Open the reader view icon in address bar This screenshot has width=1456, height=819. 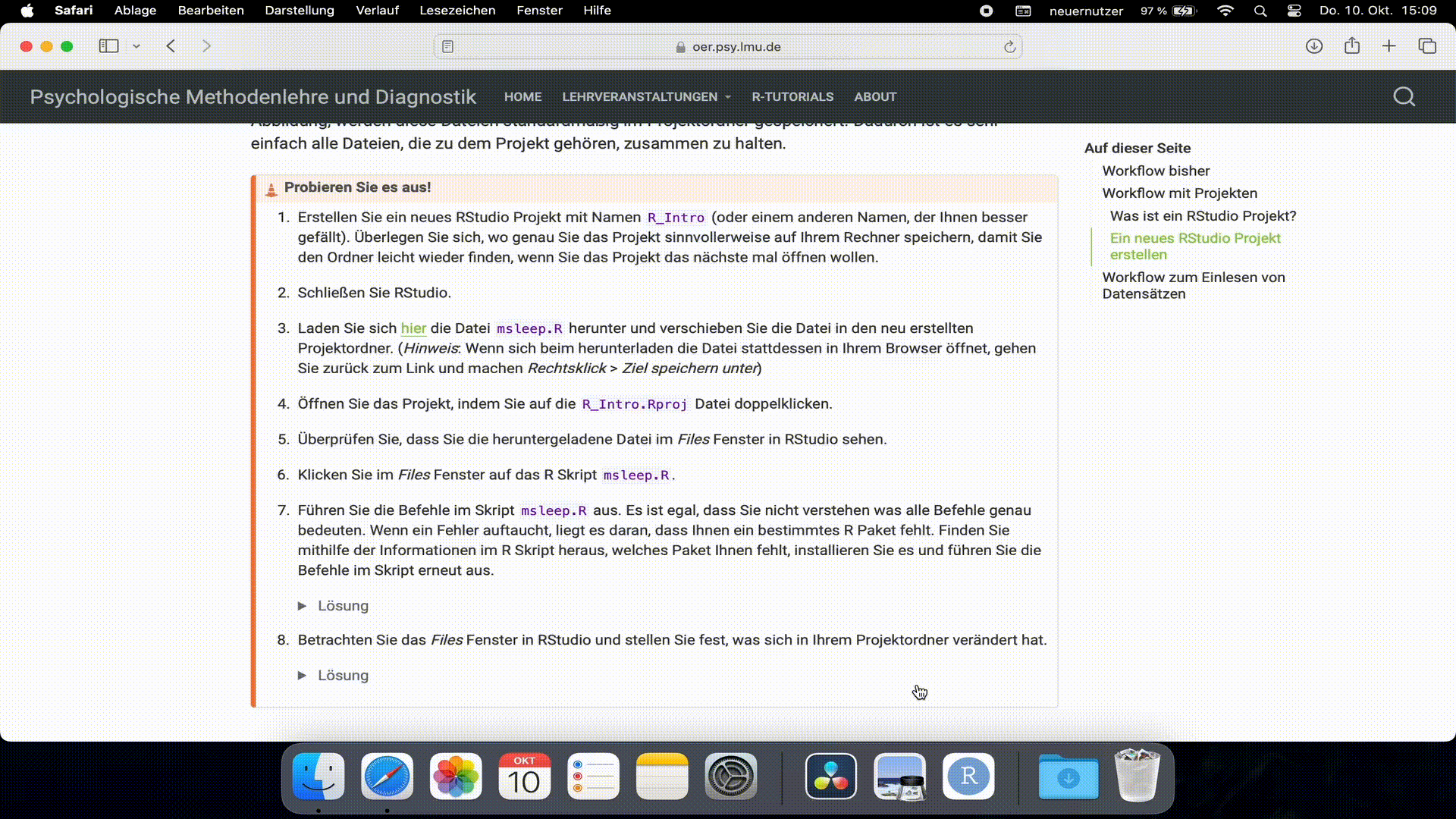447,47
